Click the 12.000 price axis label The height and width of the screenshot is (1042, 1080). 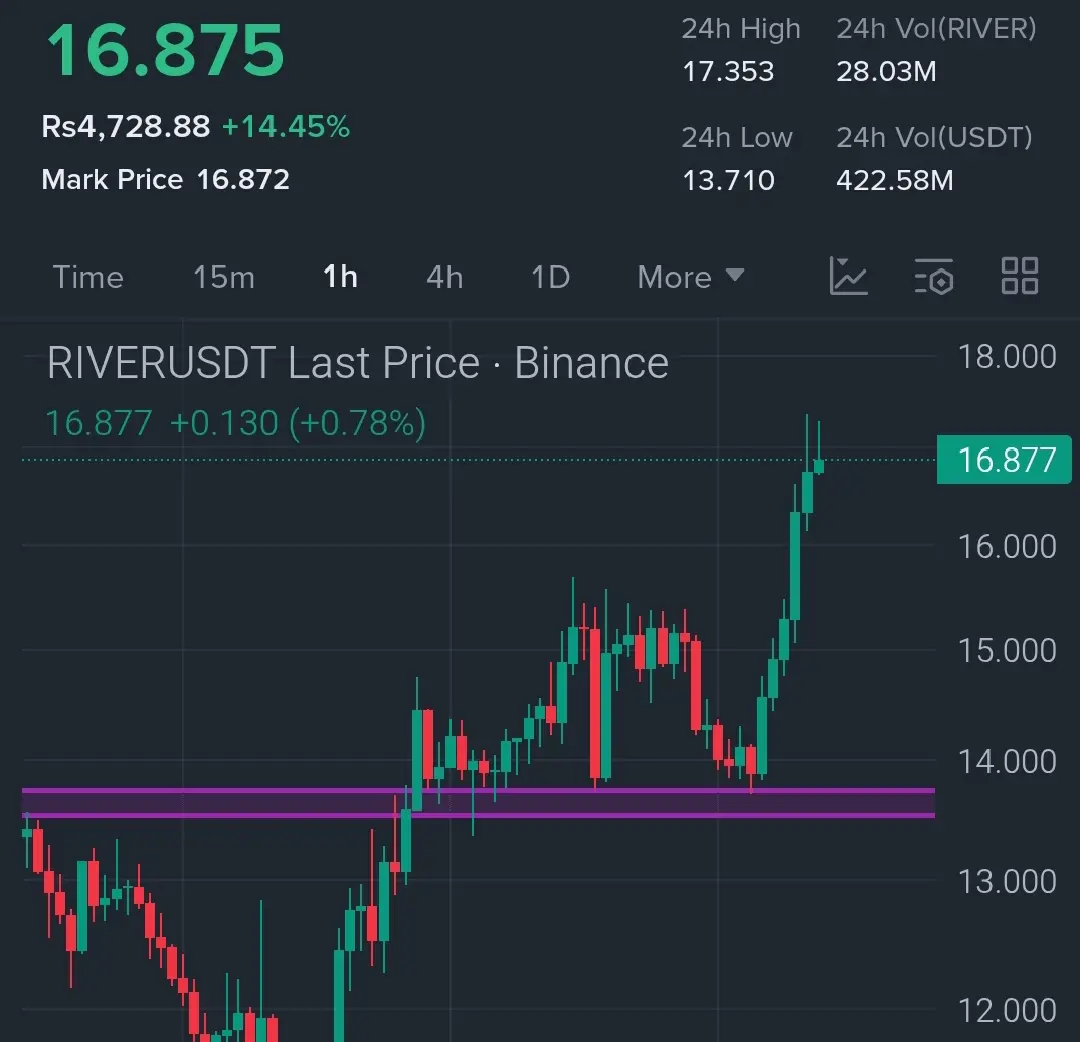tap(1007, 1011)
